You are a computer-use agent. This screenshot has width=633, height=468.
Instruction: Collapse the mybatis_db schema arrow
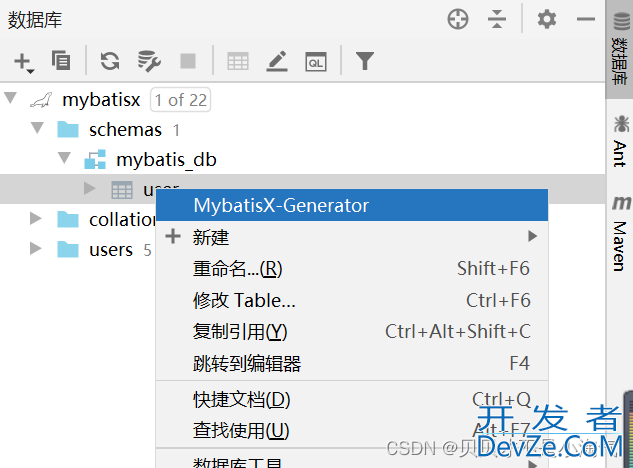64,157
